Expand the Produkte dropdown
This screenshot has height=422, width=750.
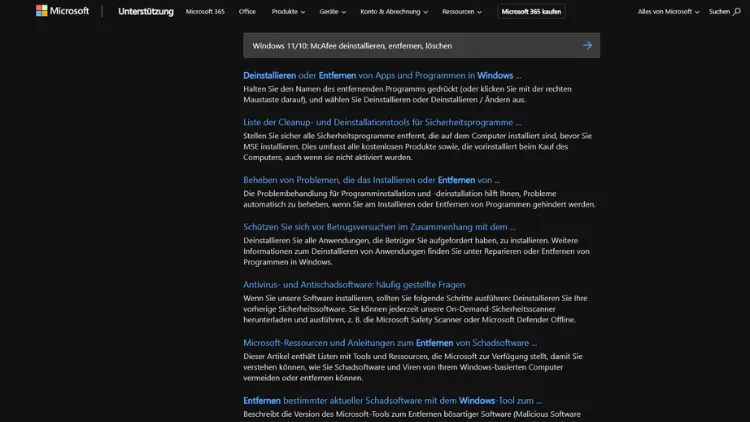(288, 11)
